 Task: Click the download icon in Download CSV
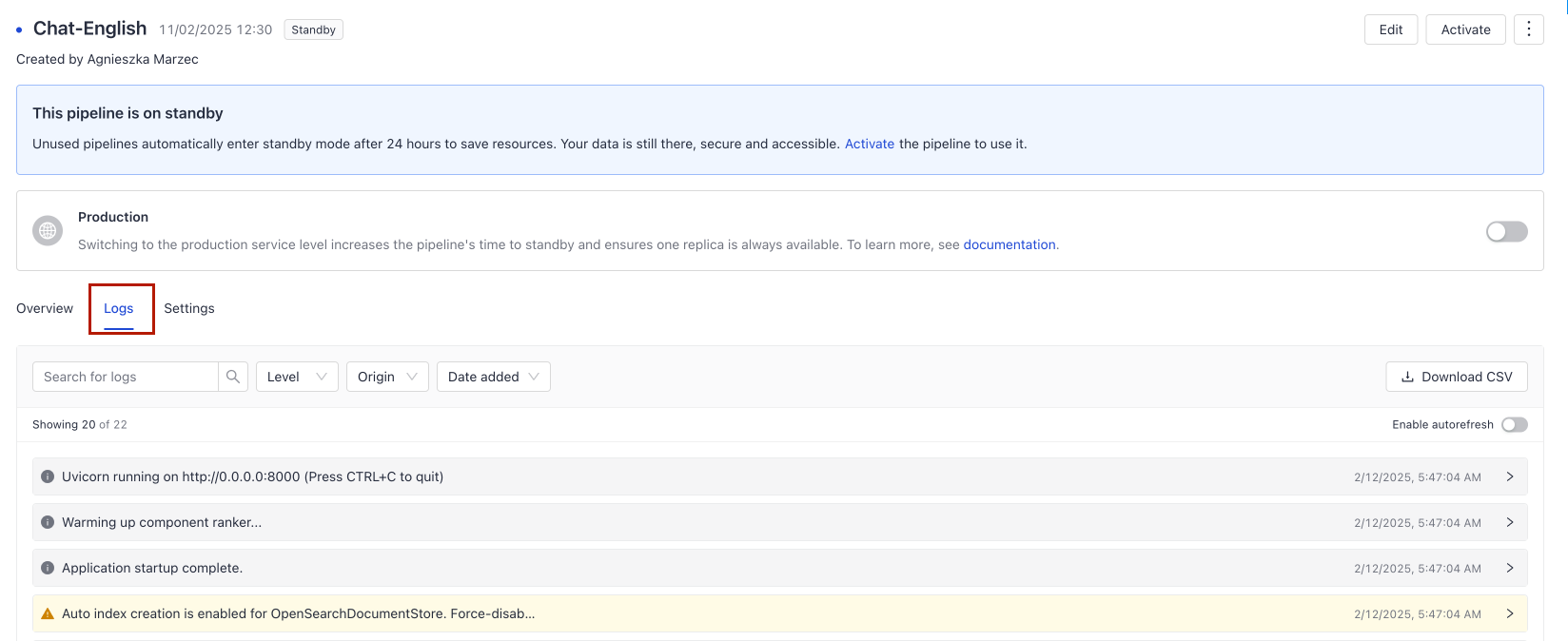1407,377
